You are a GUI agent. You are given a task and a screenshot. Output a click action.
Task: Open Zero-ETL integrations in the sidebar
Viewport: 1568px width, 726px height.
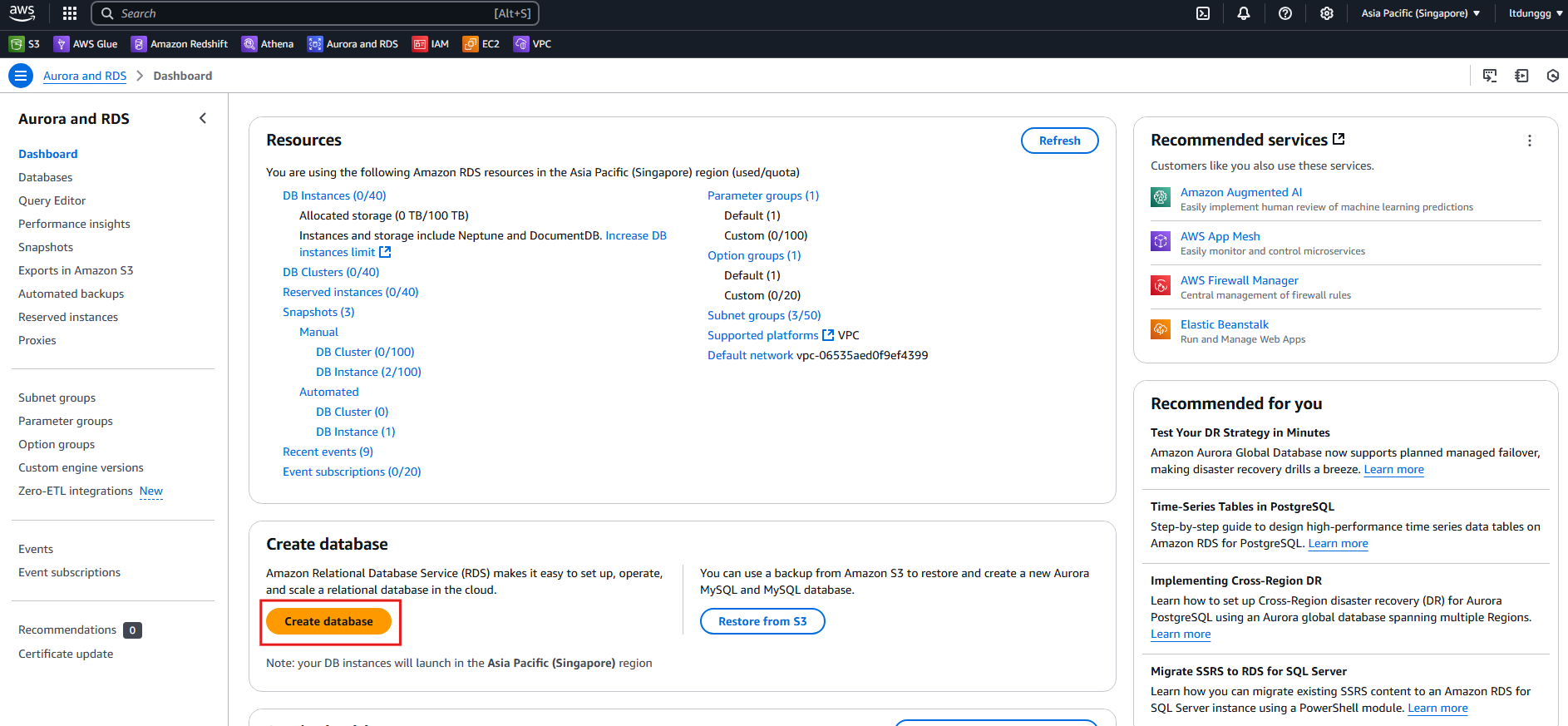76,491
